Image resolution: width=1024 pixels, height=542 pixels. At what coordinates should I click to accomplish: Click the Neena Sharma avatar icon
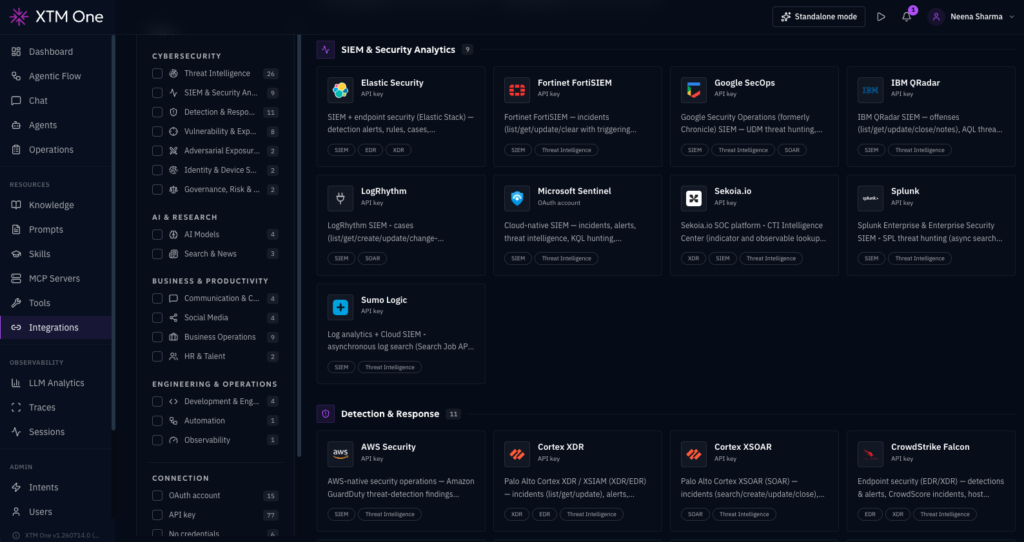(x=936, y=17)
